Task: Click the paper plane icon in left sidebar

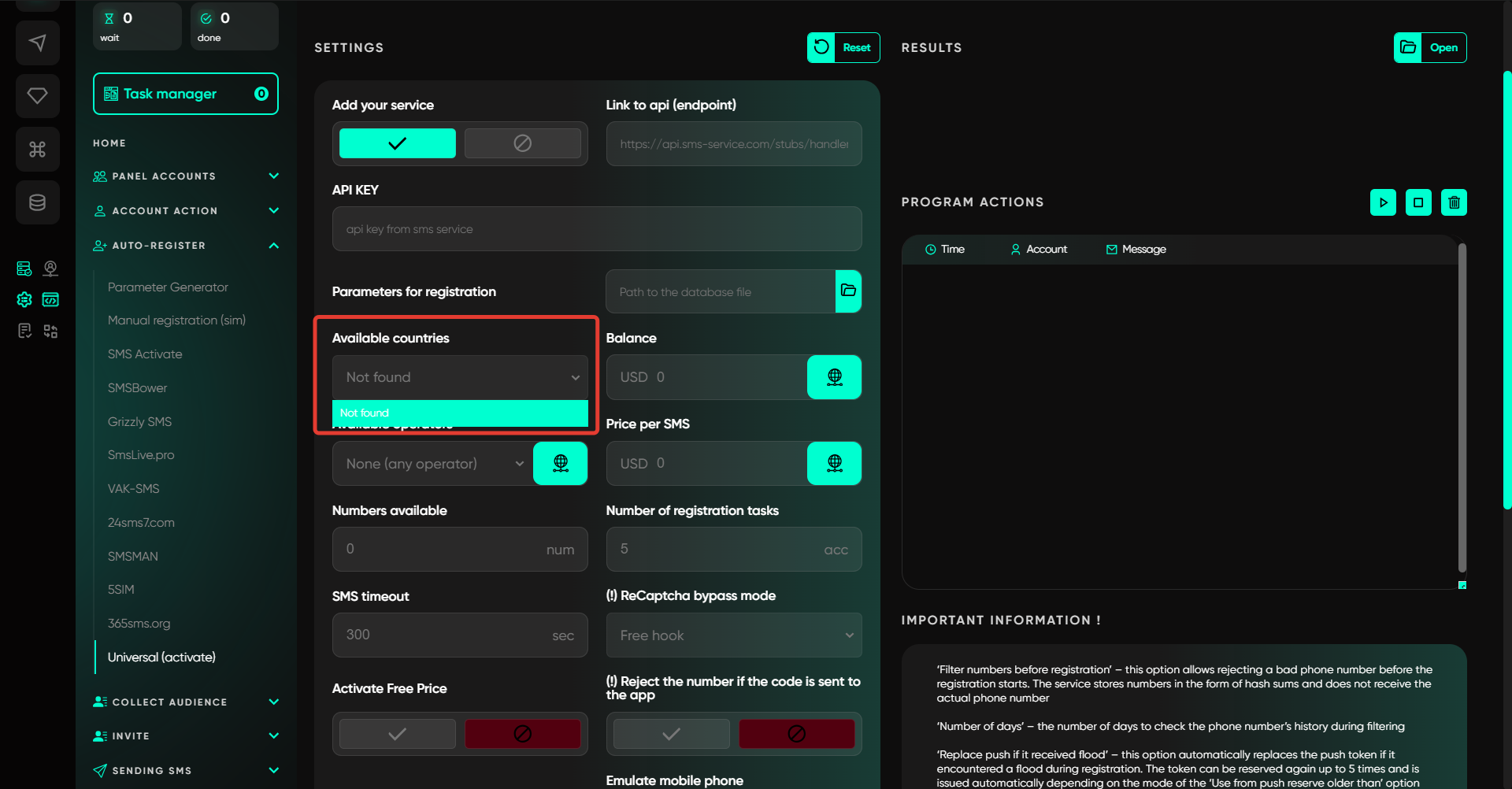Action: (x=37, y=43)
